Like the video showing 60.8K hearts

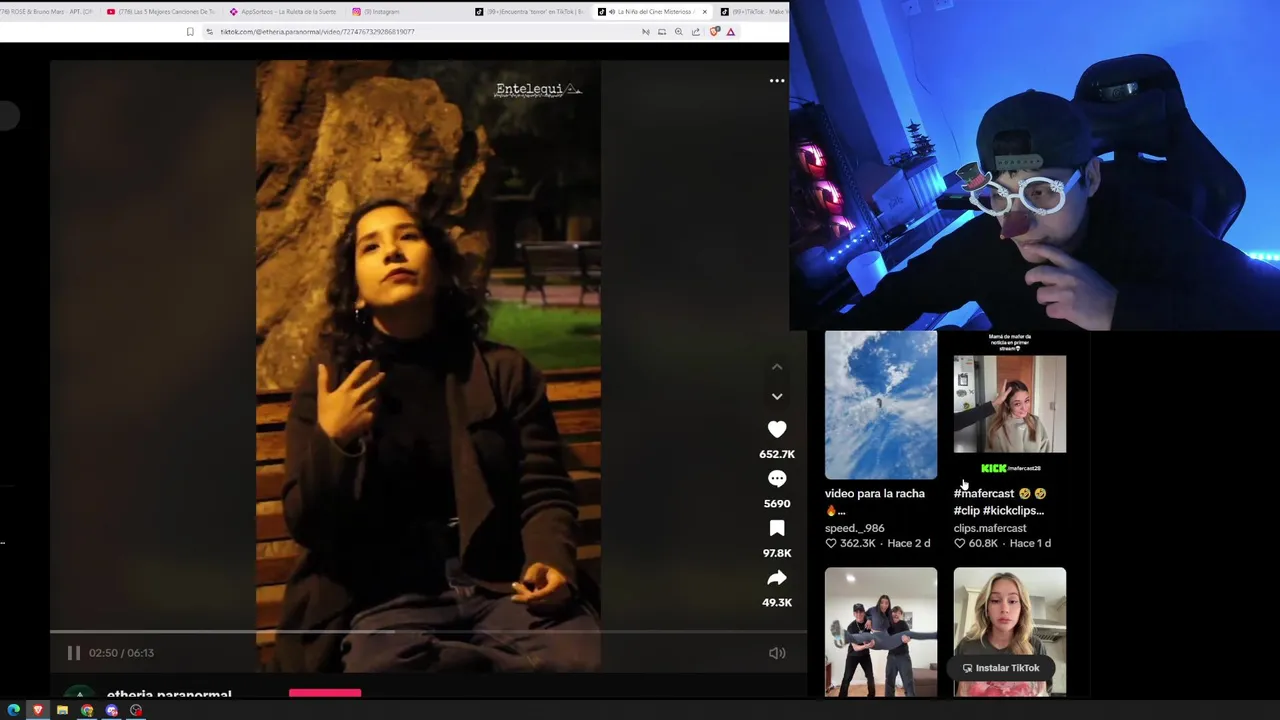959,543
